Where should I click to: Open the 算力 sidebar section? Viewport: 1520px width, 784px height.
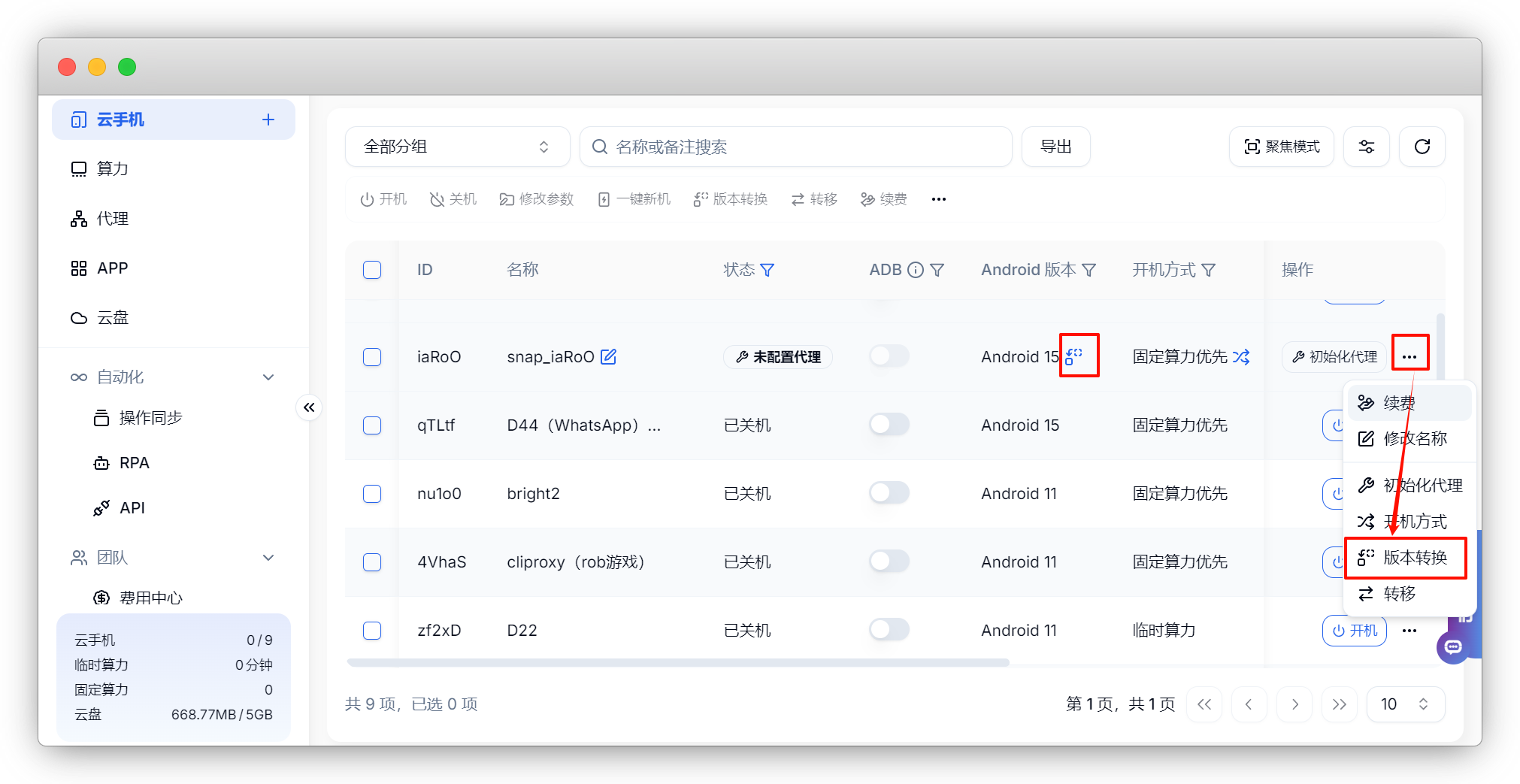tap(173, 168)
